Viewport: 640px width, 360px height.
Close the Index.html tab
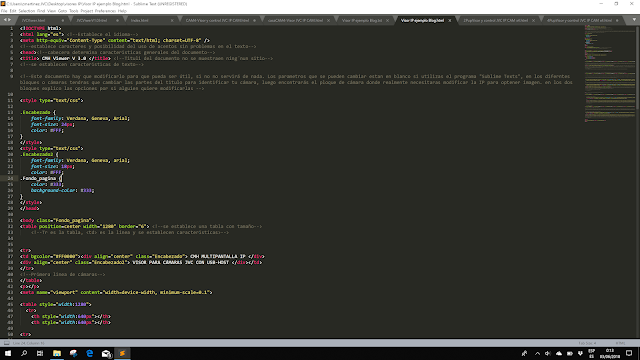point(172,20)
